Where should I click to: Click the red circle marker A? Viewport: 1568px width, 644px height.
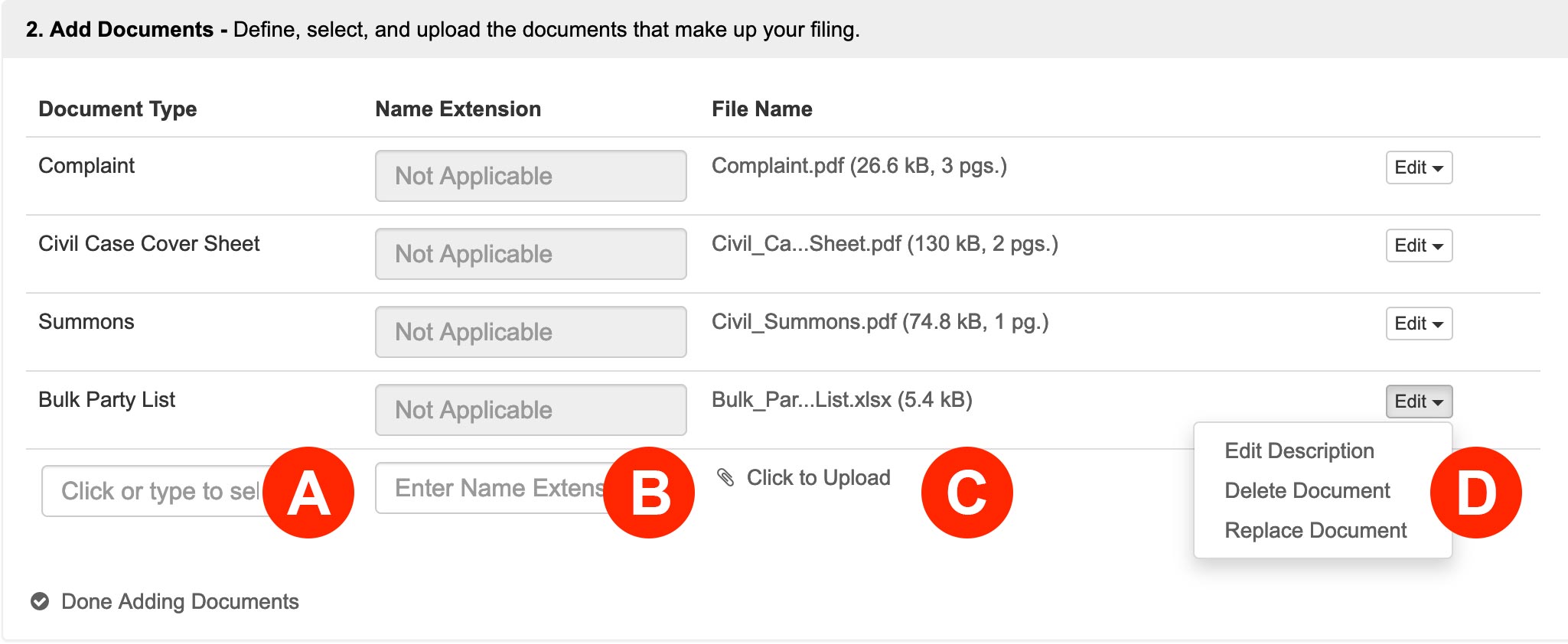coord(308,493)
